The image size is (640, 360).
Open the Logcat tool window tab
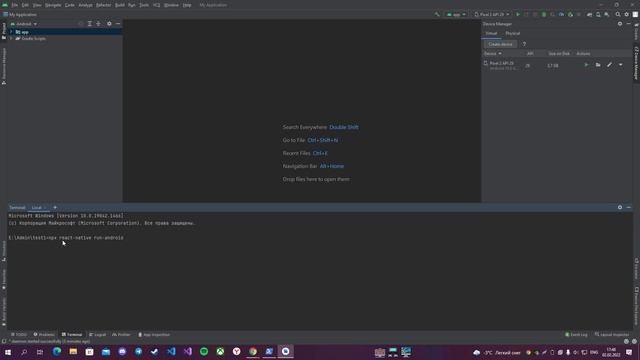98,335
